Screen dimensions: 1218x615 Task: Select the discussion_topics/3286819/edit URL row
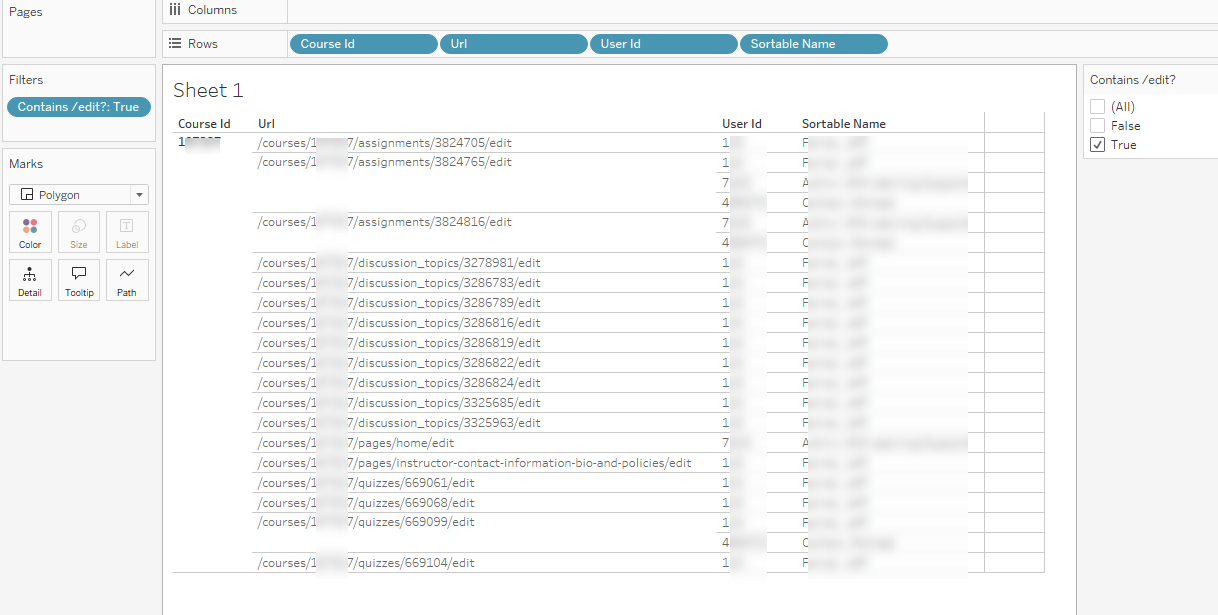click(x=399, y=343)
